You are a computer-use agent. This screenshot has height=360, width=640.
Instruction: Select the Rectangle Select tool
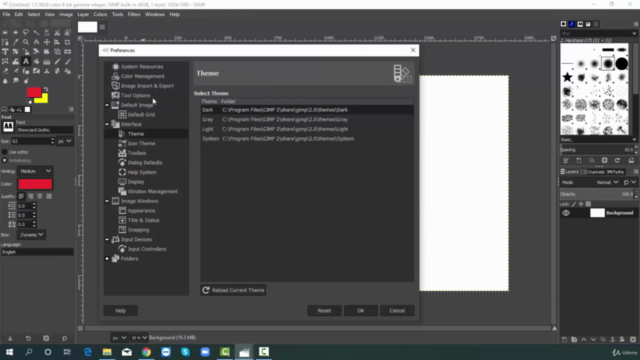pos(5,32)
